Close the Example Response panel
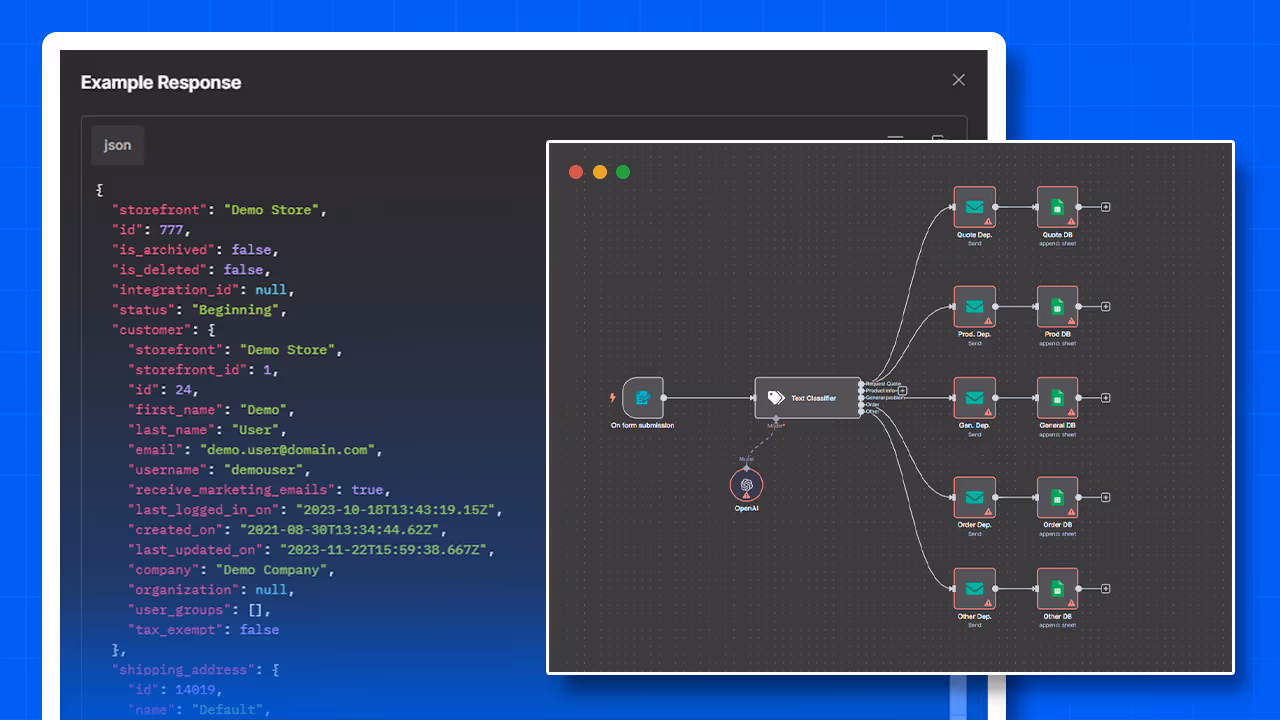 point(958,80)
